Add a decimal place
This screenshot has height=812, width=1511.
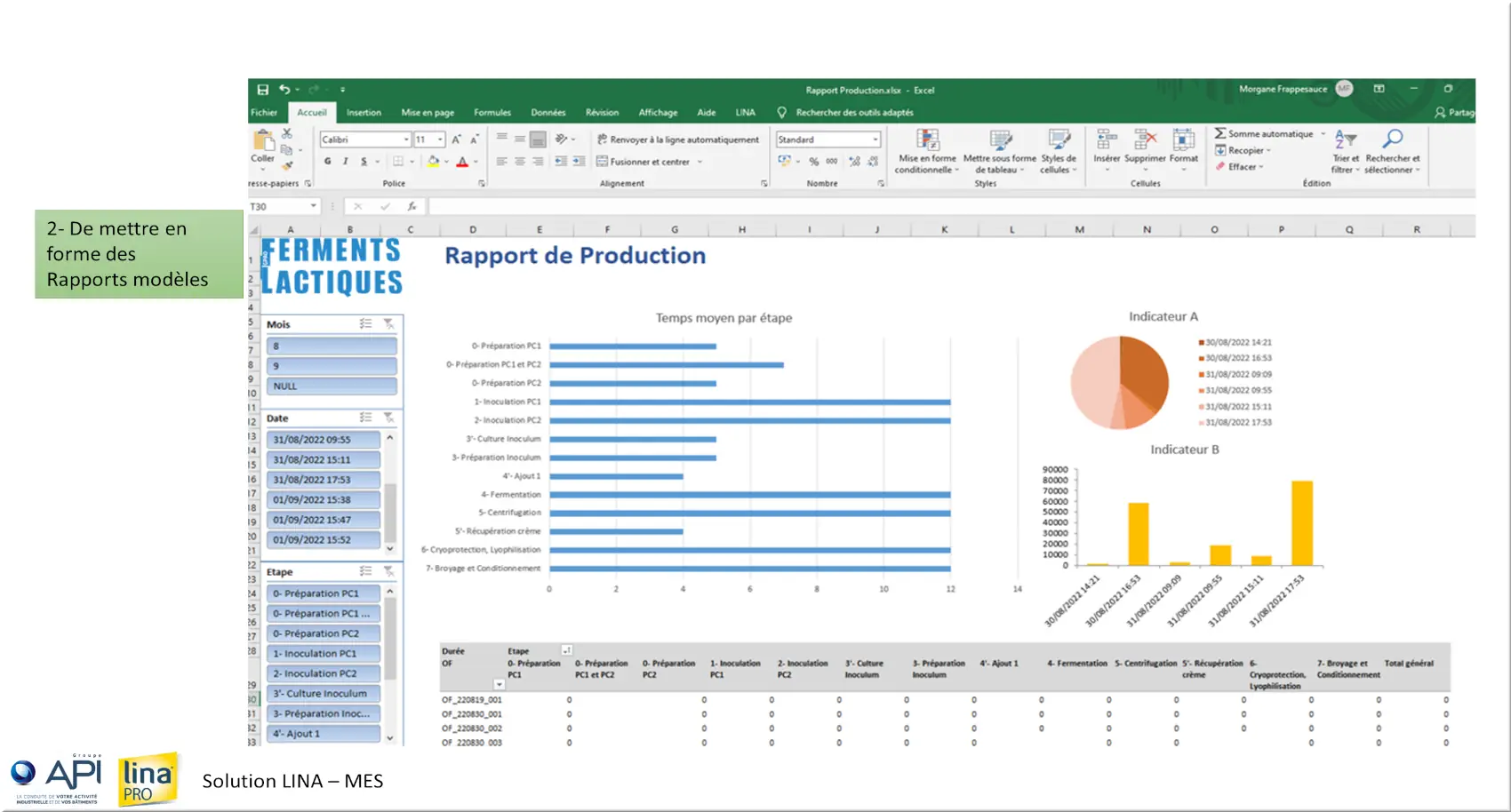point(854,162)
